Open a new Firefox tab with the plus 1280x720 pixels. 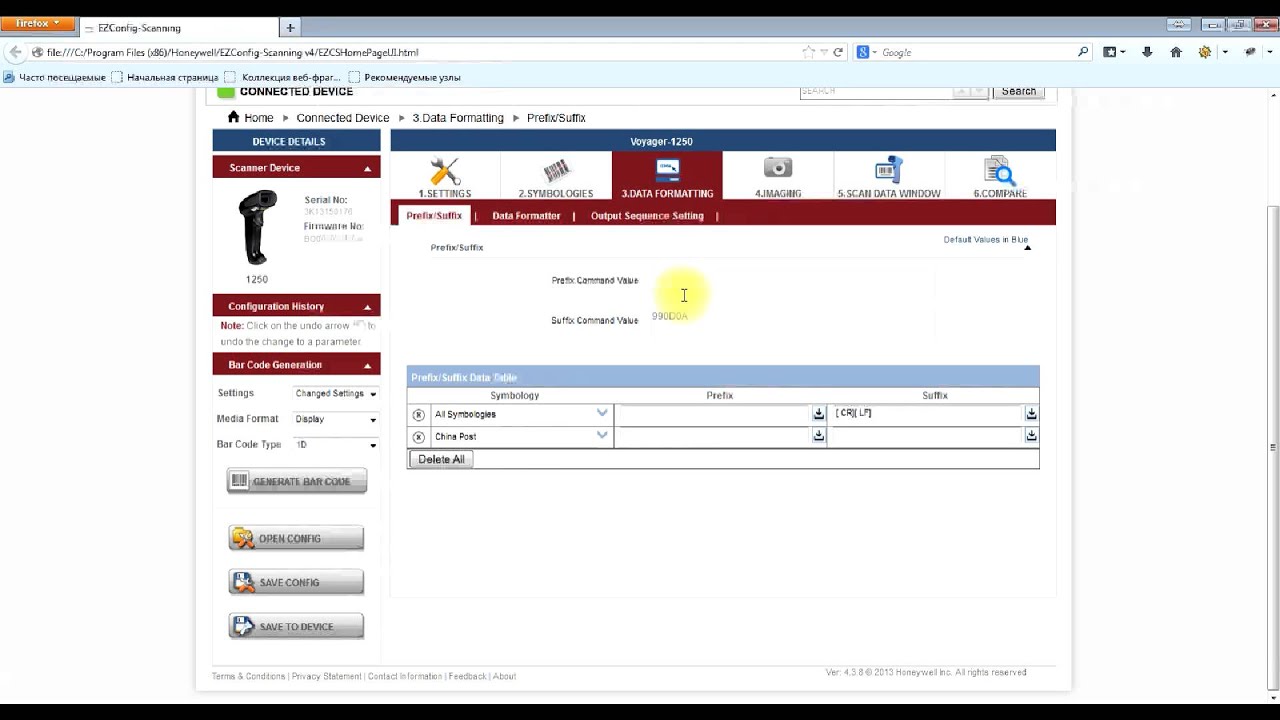tap(290, 28)
